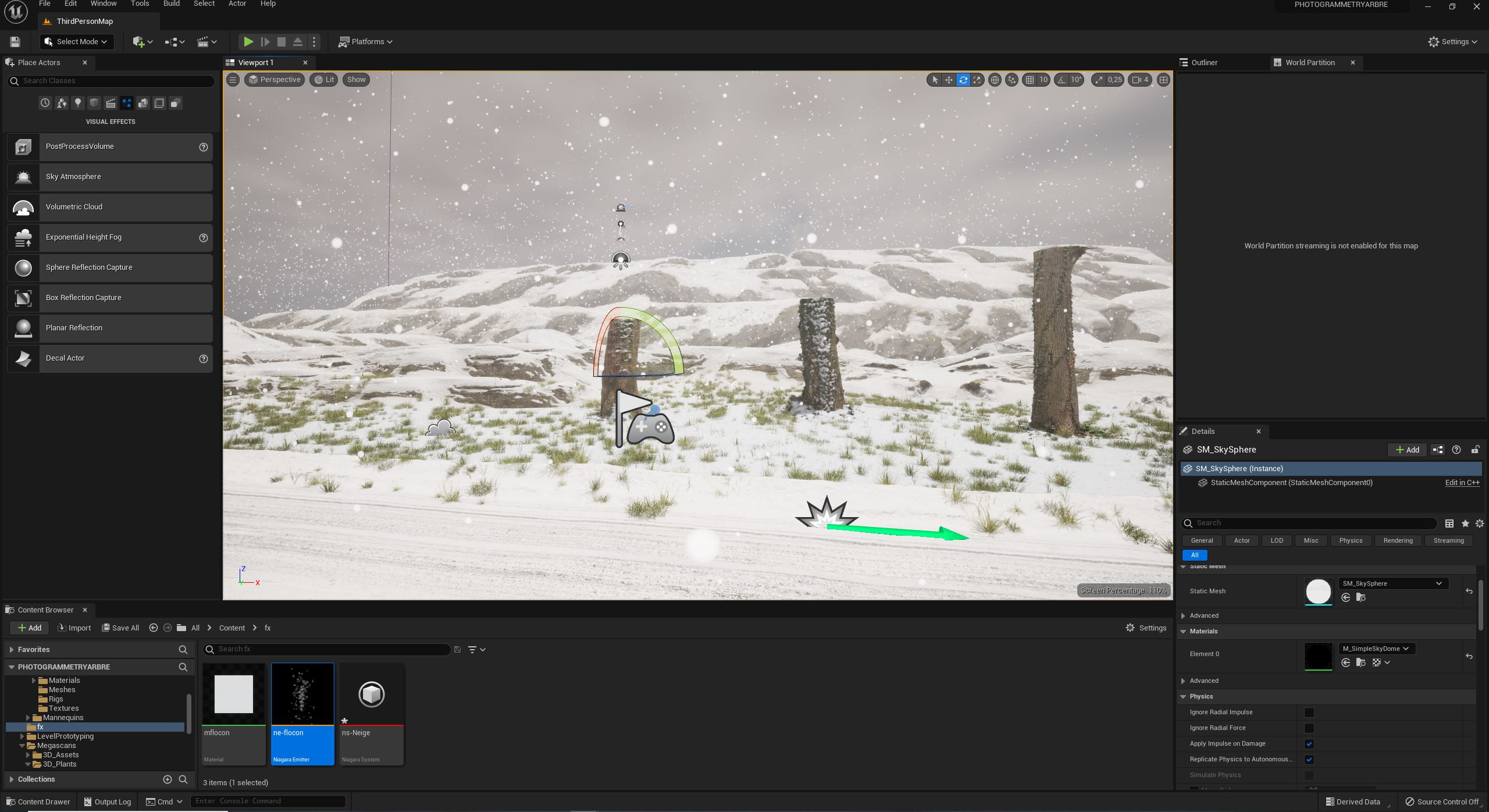1489x812 pixels.
Task: Enable Ignore Radial Impulse checkbox
Action: click(1309, 713)
